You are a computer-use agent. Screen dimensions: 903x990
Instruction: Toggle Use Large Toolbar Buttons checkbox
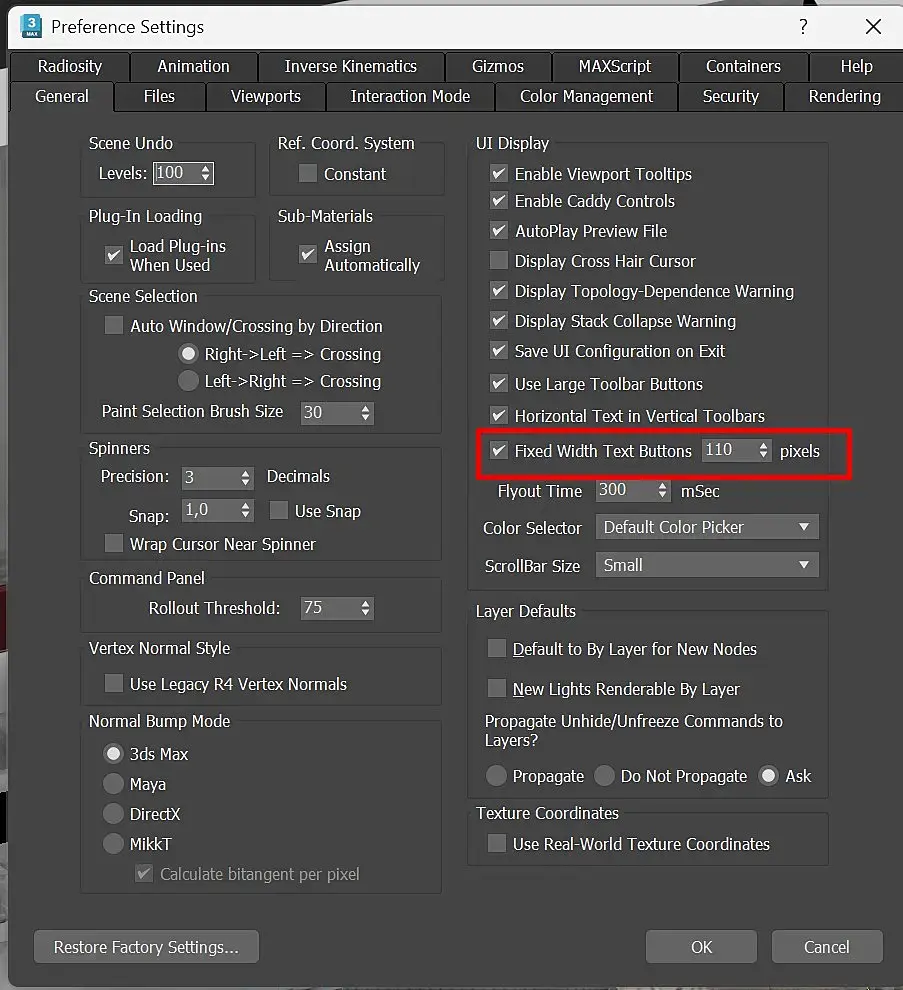click(499, 383)
